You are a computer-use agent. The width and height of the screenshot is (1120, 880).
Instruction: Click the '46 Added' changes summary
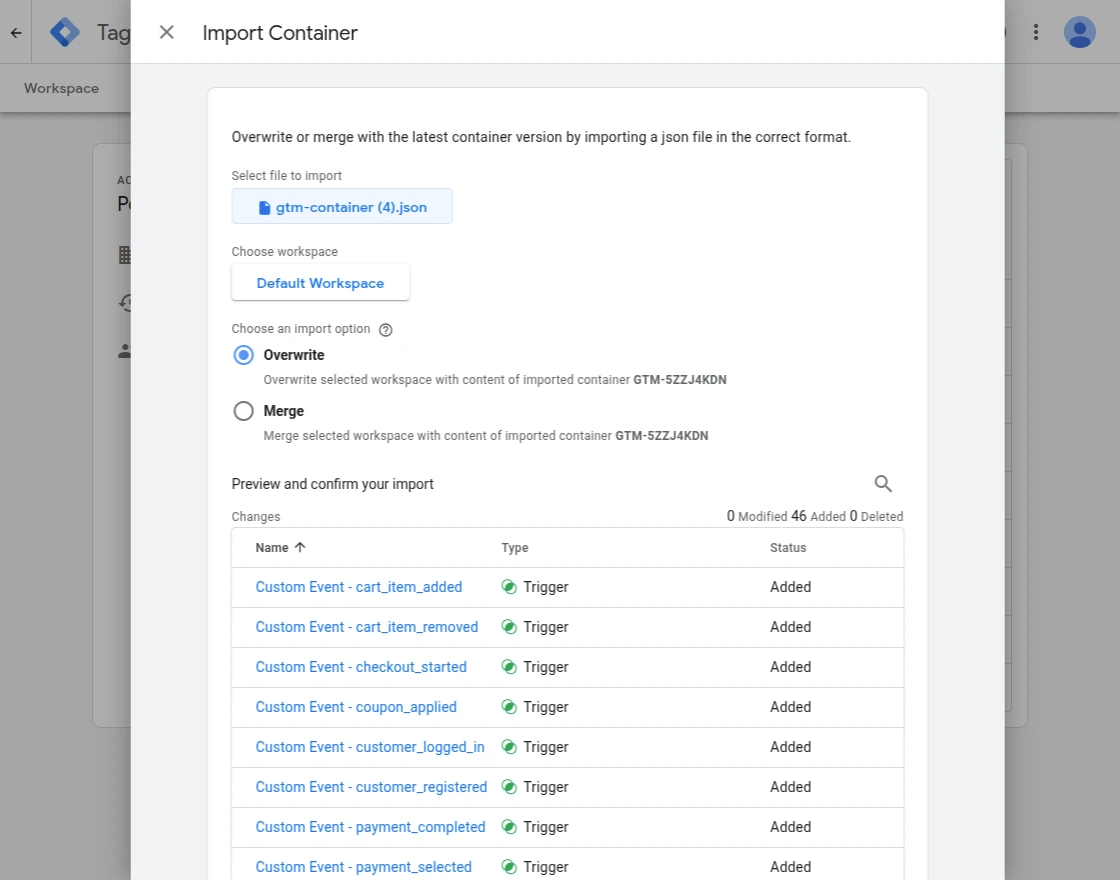(819, 516)
